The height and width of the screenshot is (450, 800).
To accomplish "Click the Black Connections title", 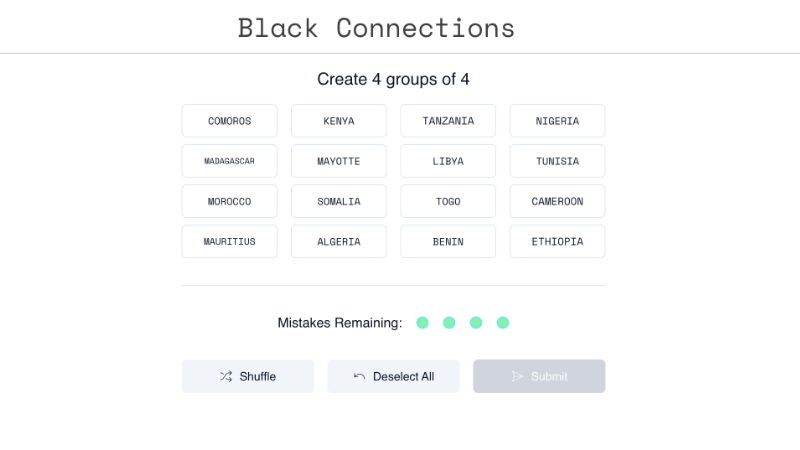I will tap(376, 28).
